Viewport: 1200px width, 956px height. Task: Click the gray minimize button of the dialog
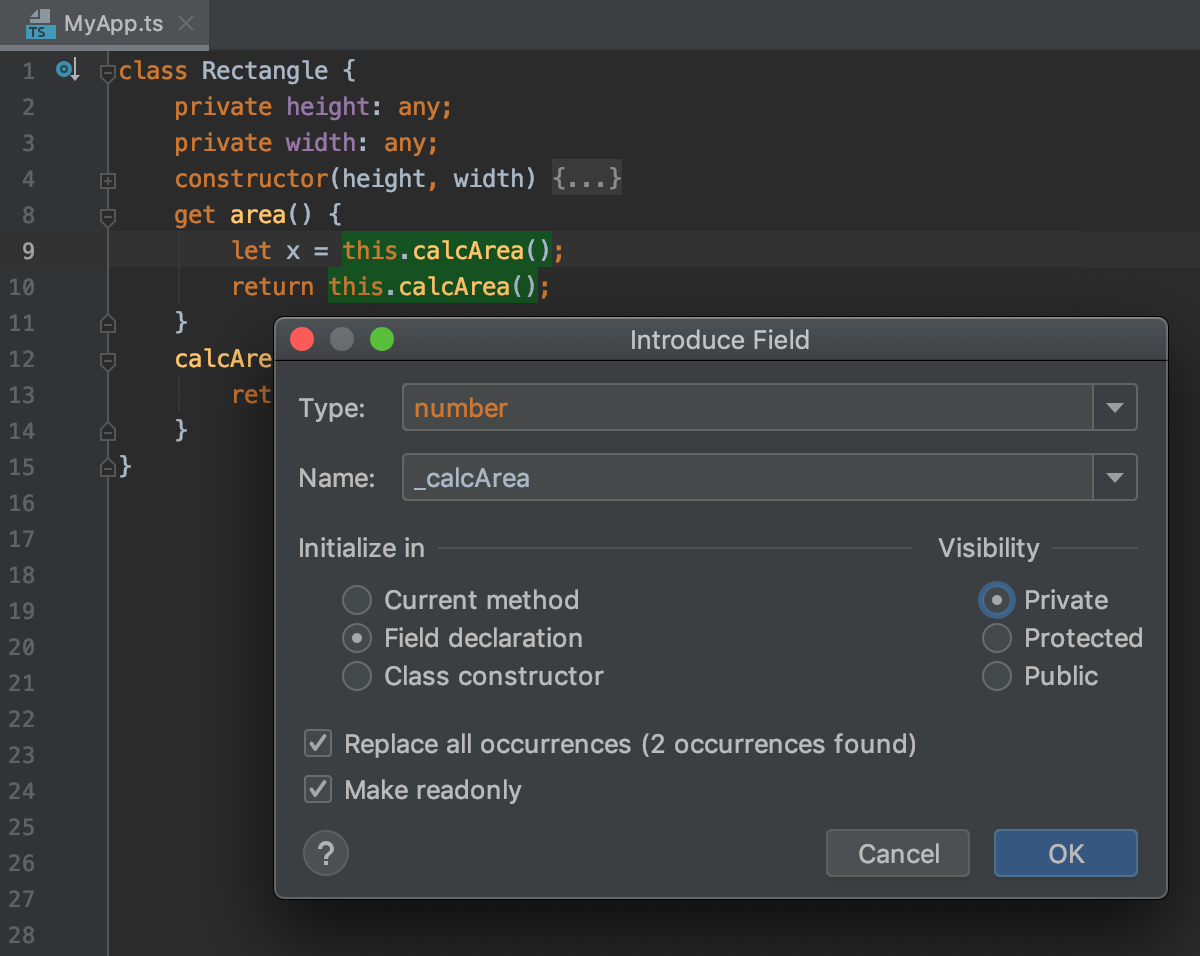tap(342, 340)
